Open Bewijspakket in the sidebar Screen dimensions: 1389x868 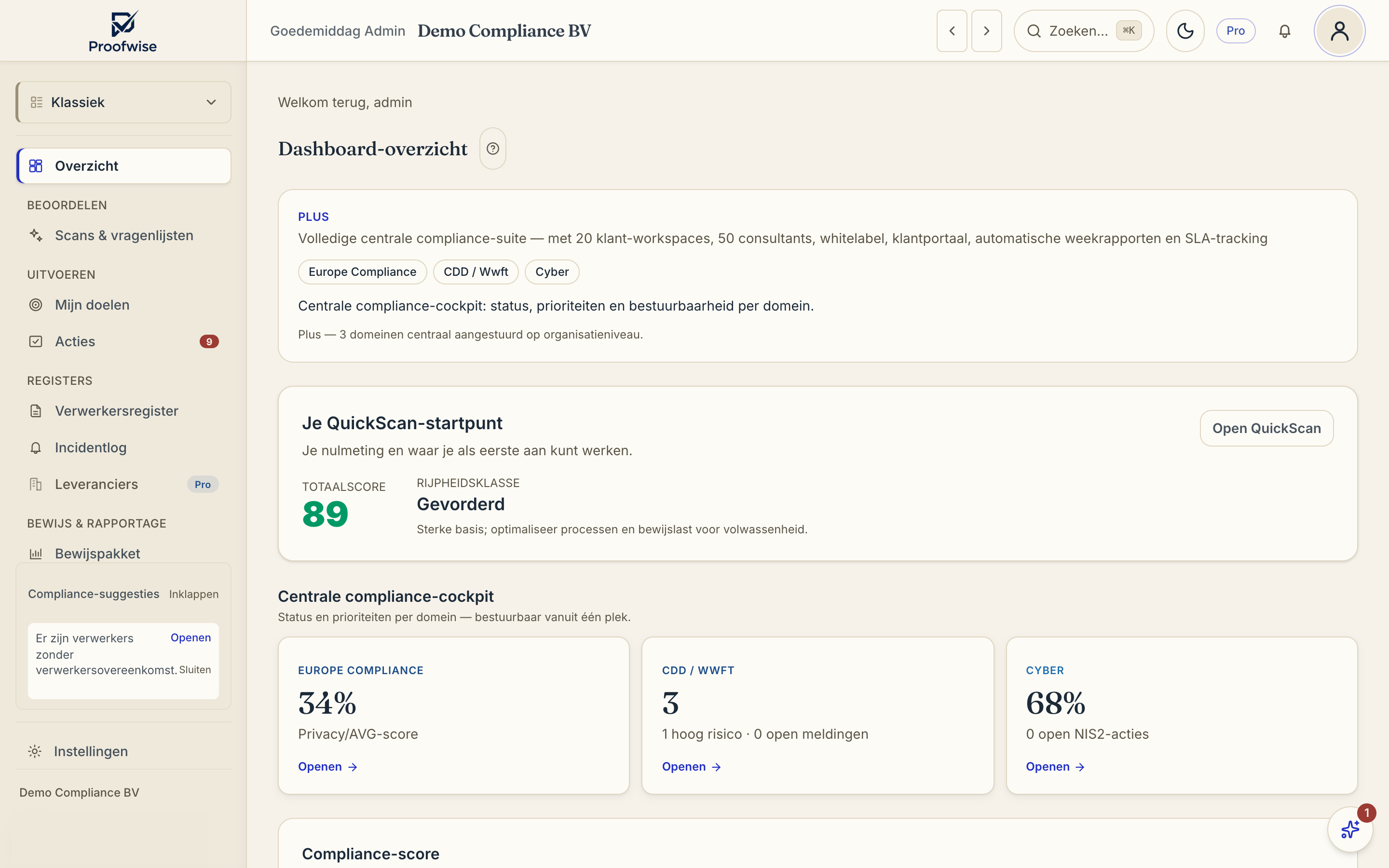[123, 554]
